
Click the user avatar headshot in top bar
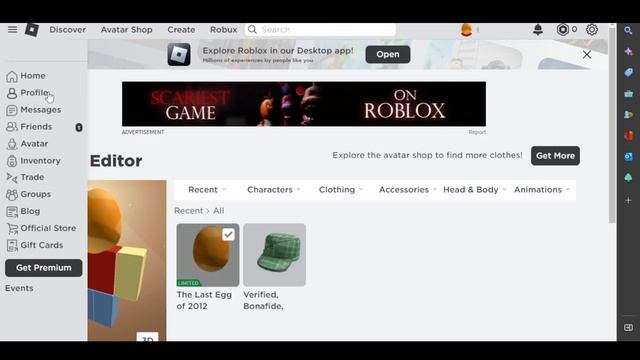tap(466, 30)
